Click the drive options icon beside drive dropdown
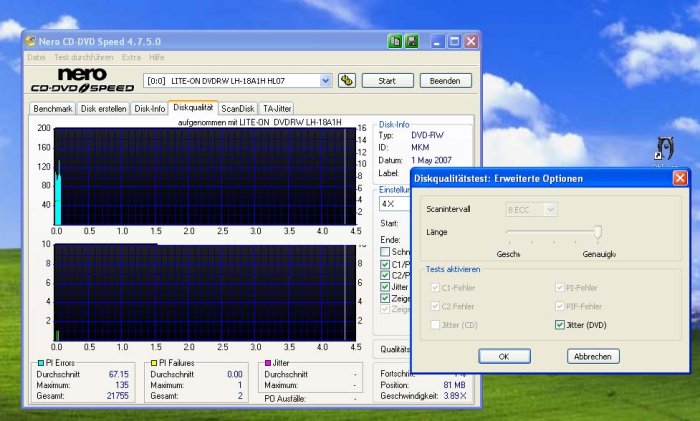Image resolution: width=700 pixels, height=421 pixels. [347, 80]
